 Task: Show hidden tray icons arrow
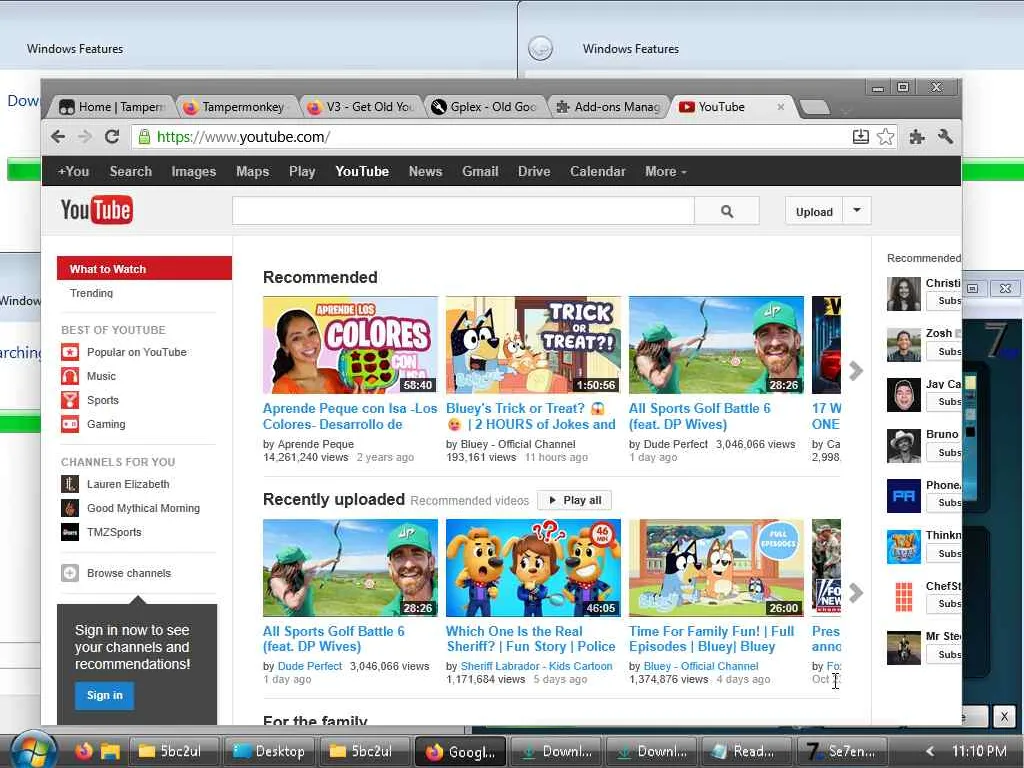click(x=930, y=752)
